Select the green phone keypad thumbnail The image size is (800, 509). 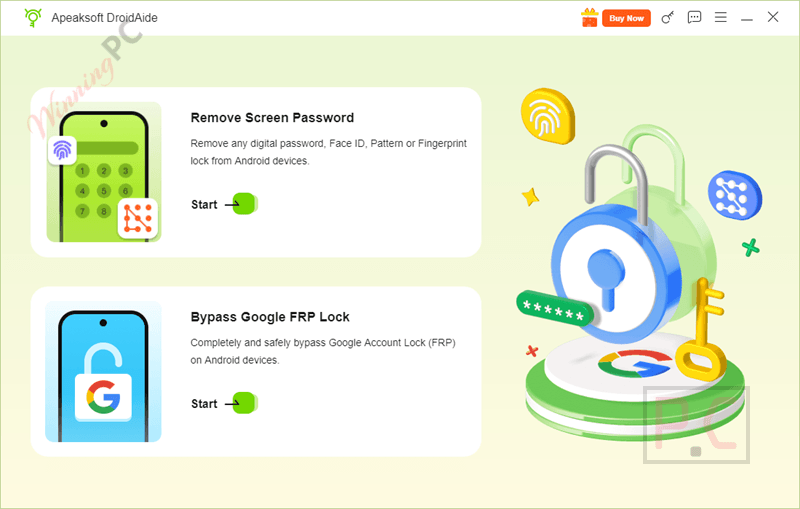104,172
